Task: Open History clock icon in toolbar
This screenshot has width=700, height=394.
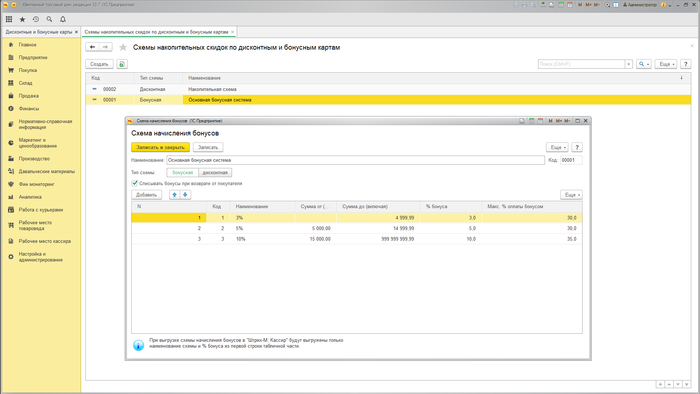Action: pyautogui.click(x=36, y=19)
